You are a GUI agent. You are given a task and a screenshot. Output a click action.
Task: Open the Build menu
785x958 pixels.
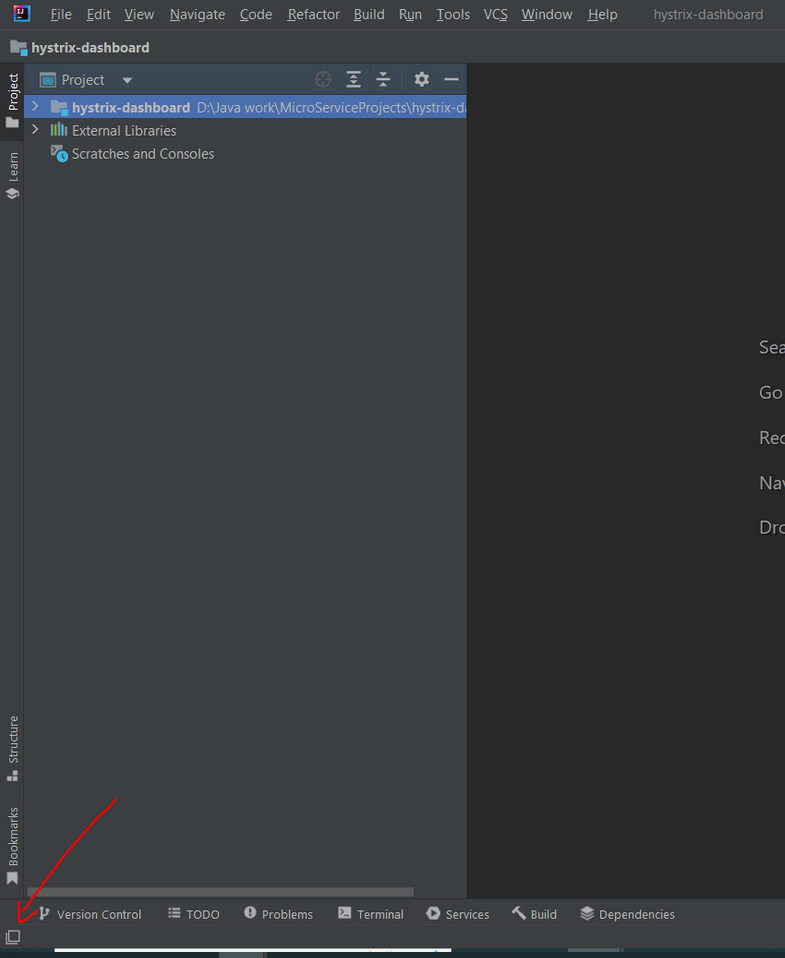tap(369, 14)
